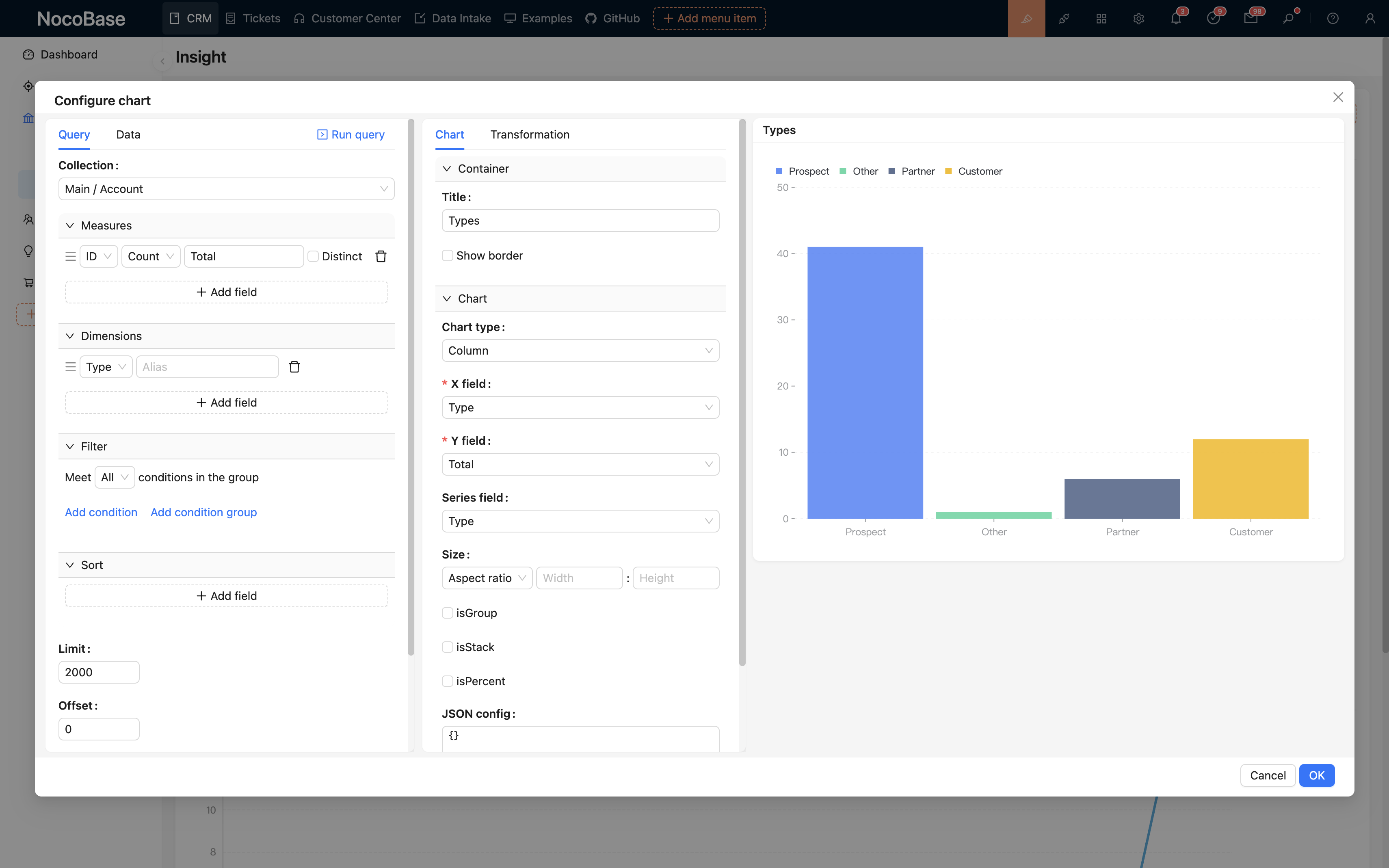This screenshot has height=868, width=1389.
Task: Open the settings gear icon in top bar
Action: [1139, 18]
